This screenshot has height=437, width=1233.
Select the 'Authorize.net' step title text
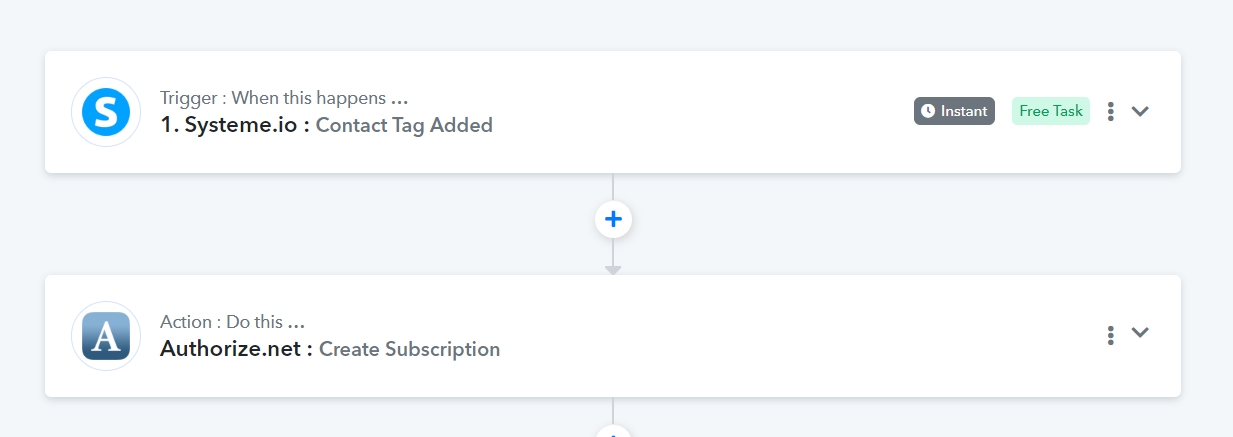coord(237,349)
